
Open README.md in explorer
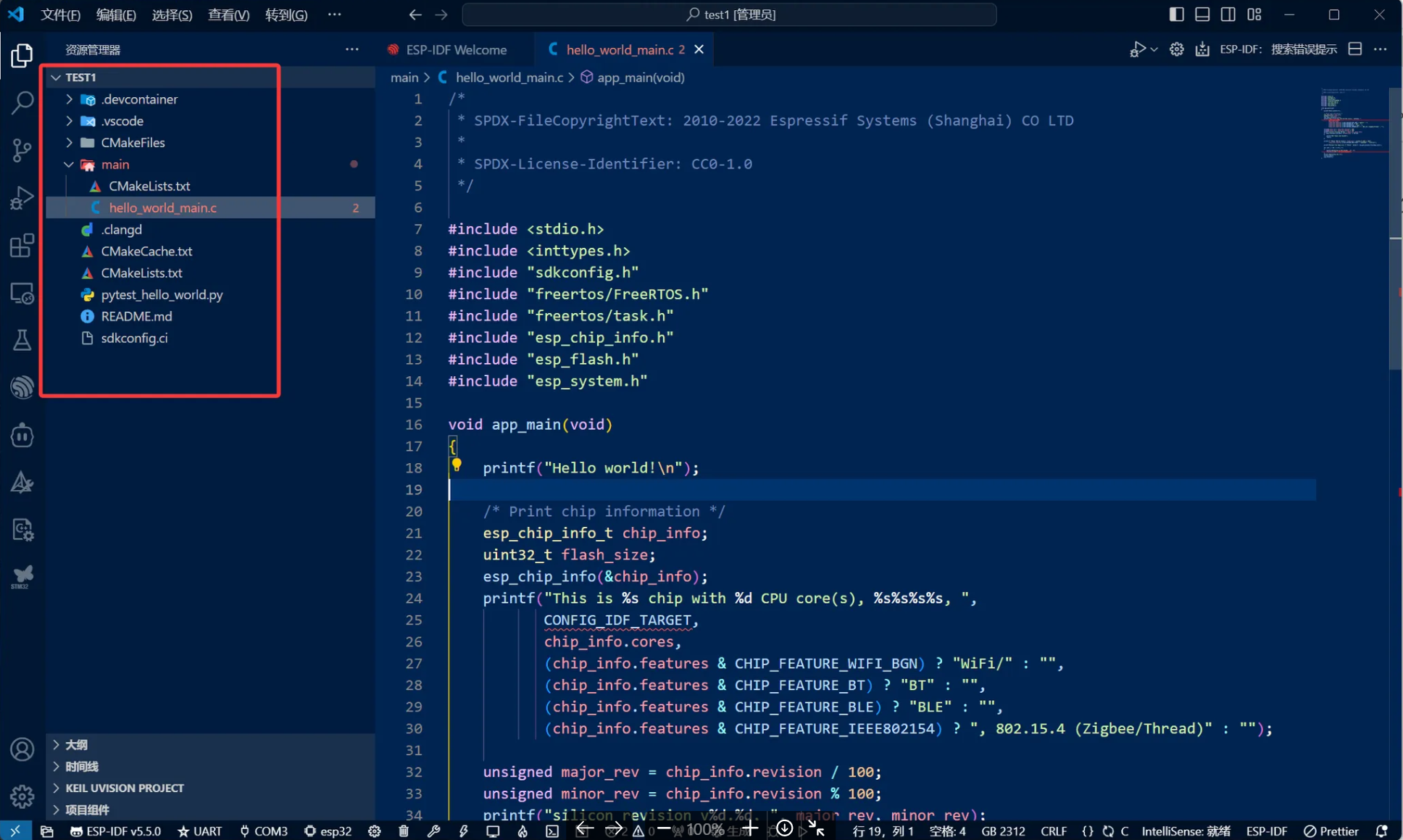click(136, 317)
